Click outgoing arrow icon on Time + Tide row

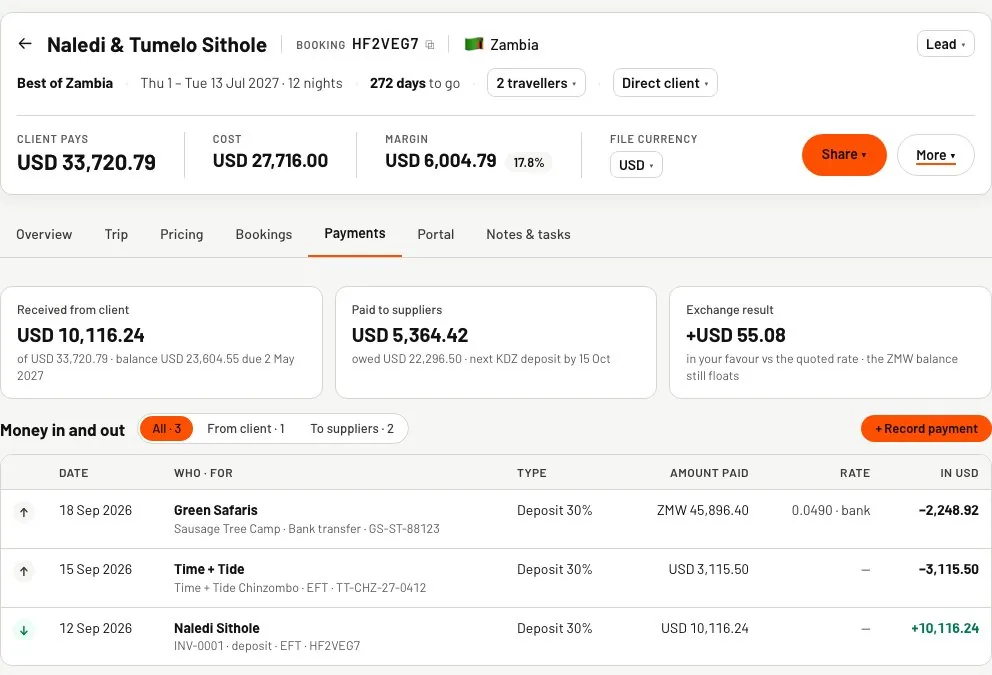tap(24, 571)
